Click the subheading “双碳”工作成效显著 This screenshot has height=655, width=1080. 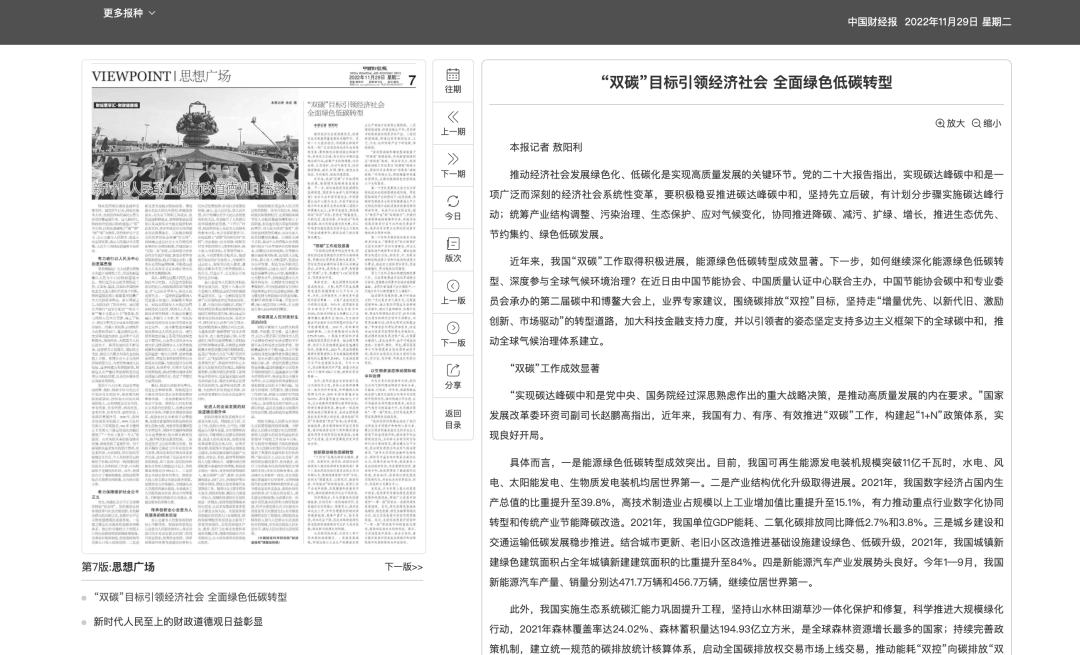click(554, 368)
